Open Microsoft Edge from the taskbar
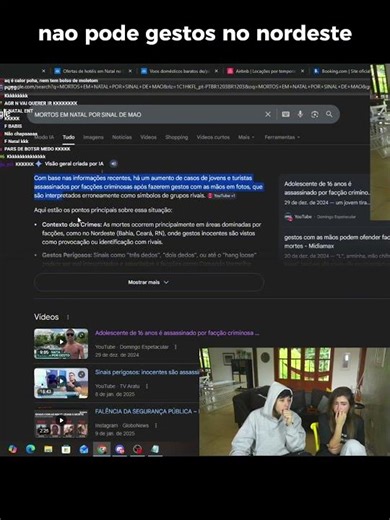This screenshot has width=390, height=520. (30, 449)
